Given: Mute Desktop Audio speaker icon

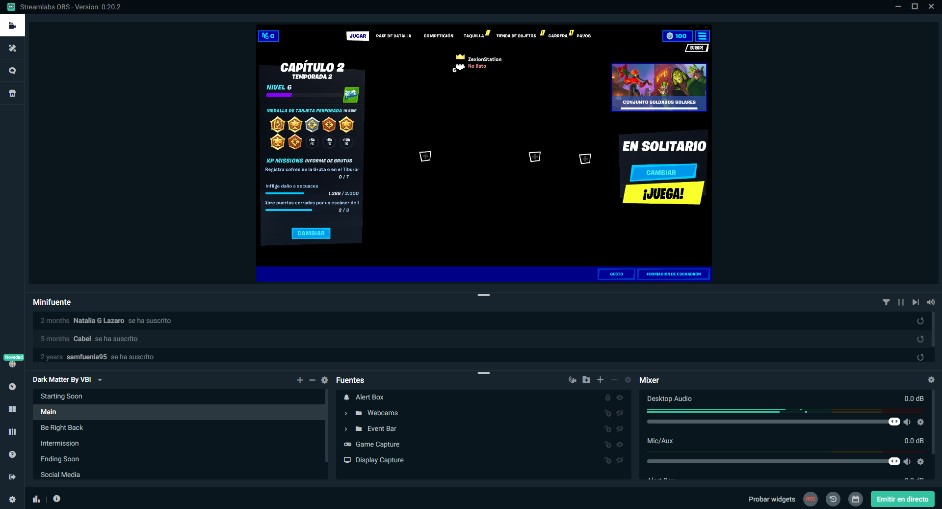Looking at the screenshot, I should click(x=907, y=422).
